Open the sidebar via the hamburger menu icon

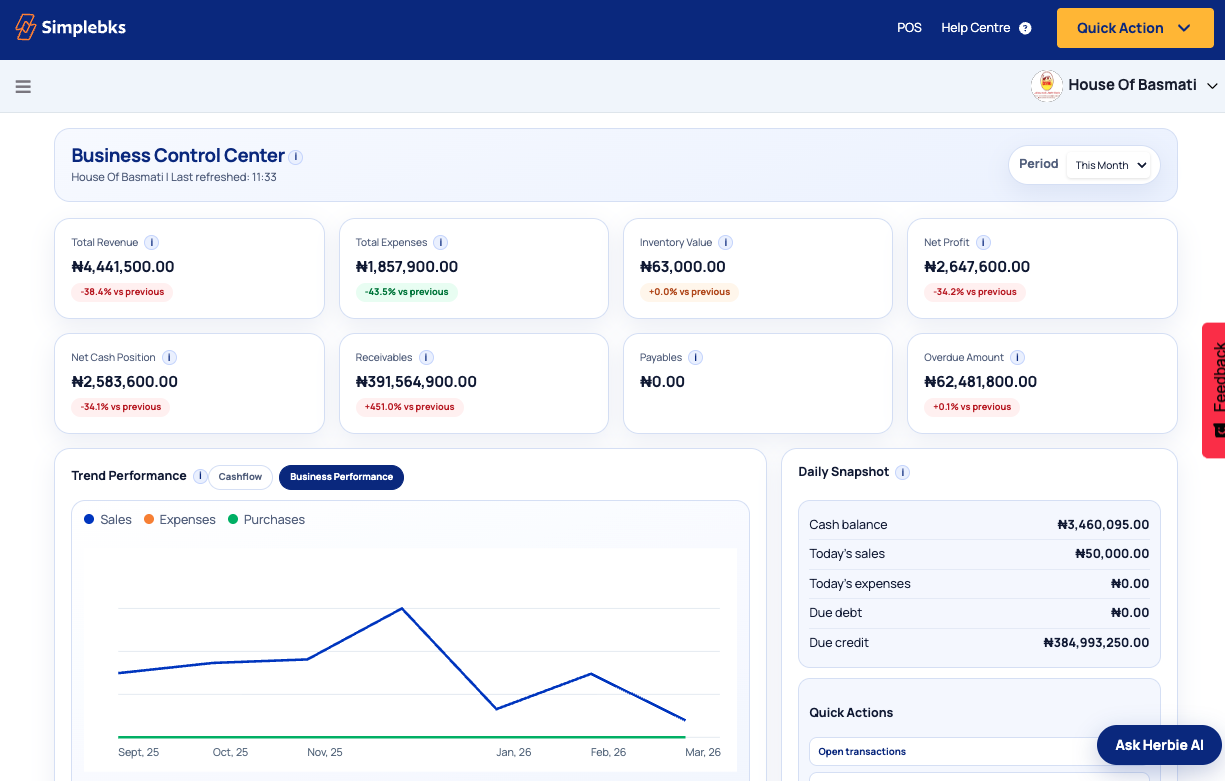23,86
